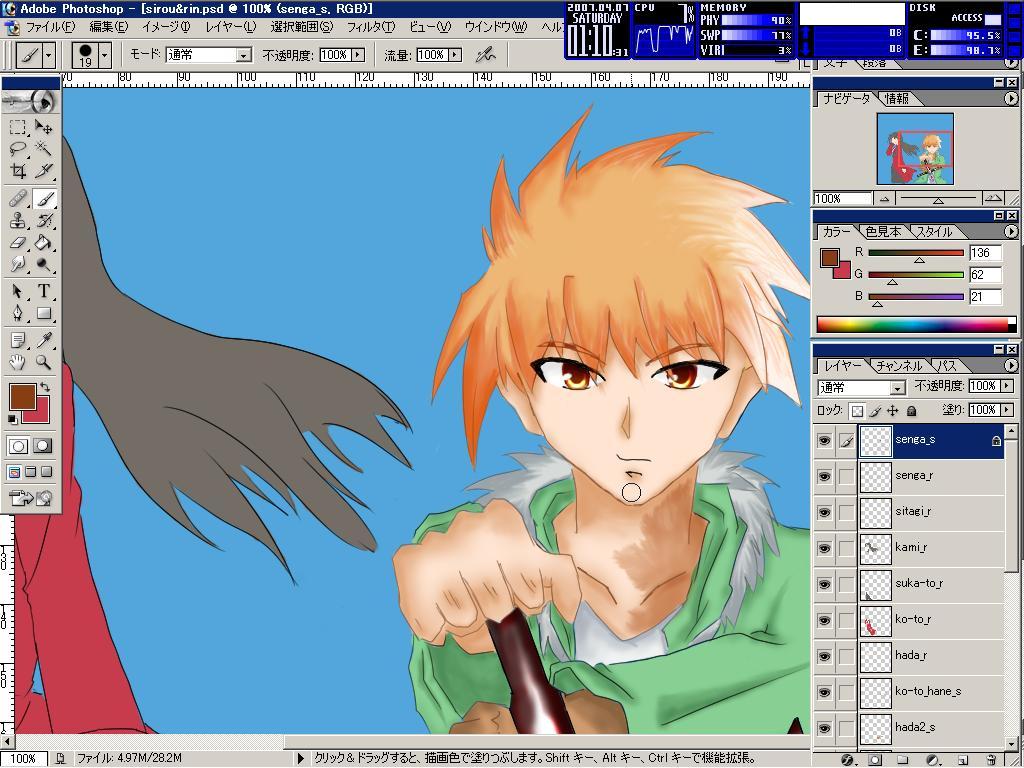The image size is (1024, 768).
Task: Open the tool preset picker dropdown
Action: pos(49,56)
